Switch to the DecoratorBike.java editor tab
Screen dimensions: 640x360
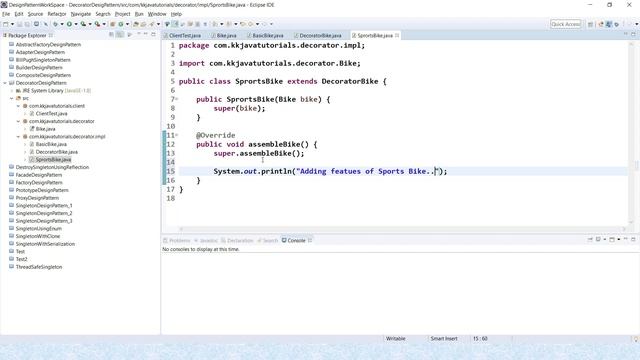click(318, 36)
